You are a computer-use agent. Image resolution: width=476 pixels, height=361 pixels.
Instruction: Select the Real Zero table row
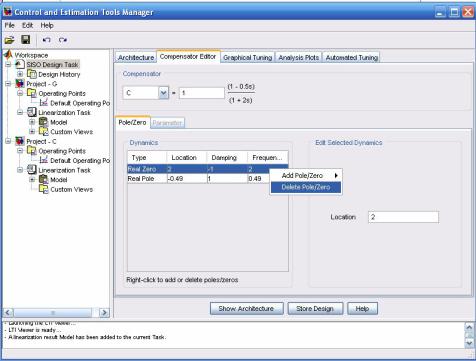tap(208, 169)
